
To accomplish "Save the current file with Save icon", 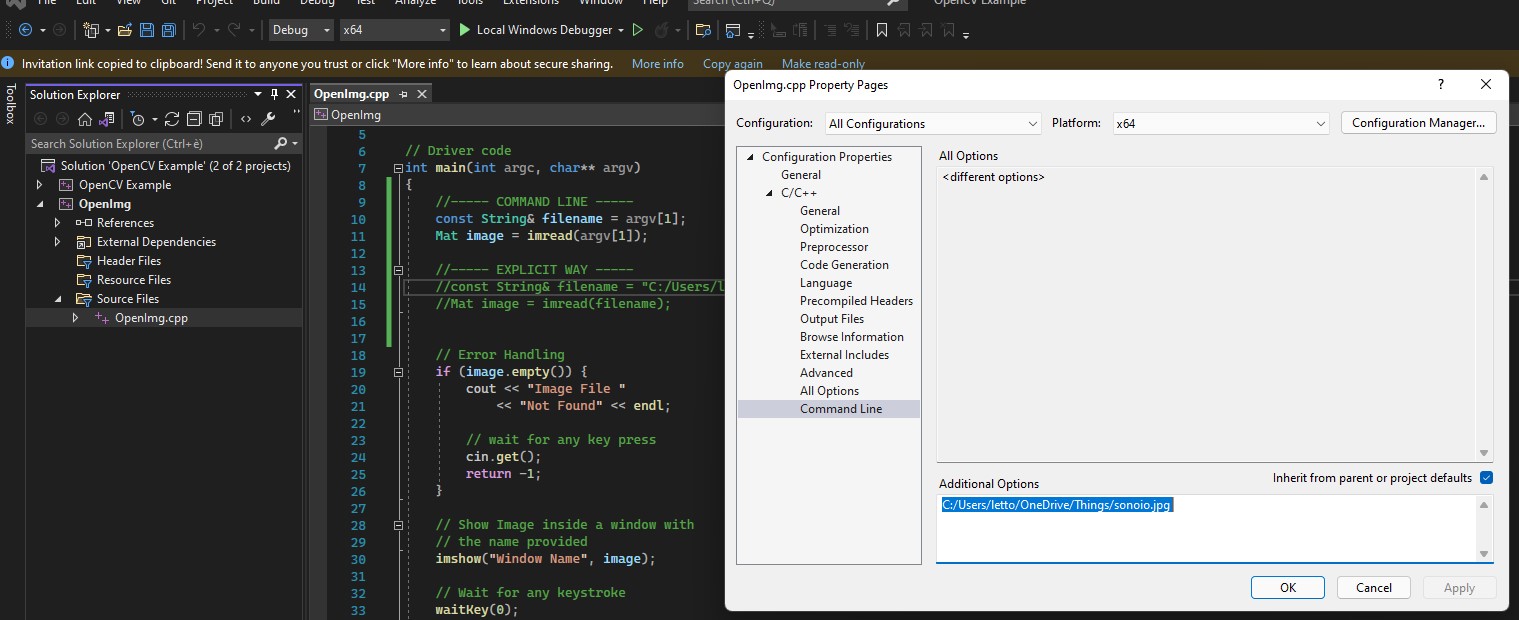I will pyautogui.click(x=147, y=30).
